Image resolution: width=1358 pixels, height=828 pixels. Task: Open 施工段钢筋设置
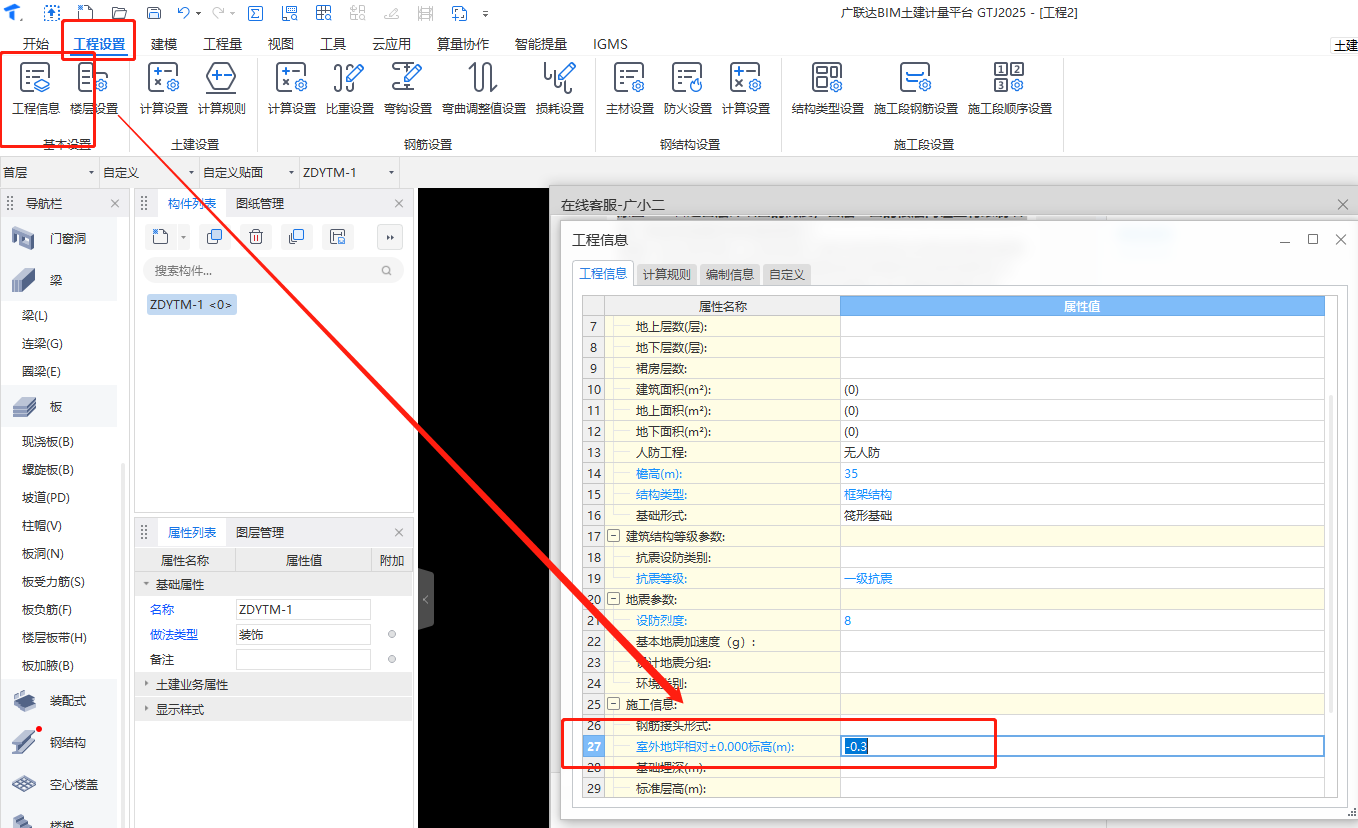[x=916, y=88]
